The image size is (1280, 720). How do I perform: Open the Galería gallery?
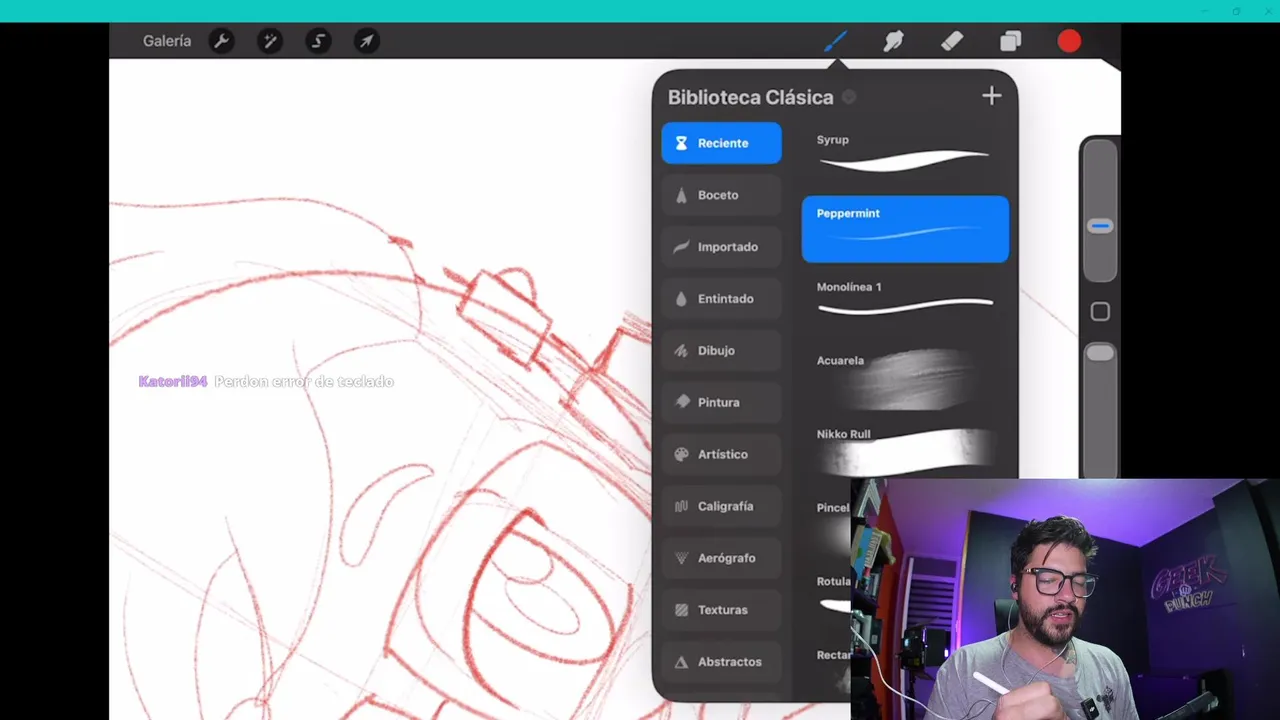(x=167, y=41)
